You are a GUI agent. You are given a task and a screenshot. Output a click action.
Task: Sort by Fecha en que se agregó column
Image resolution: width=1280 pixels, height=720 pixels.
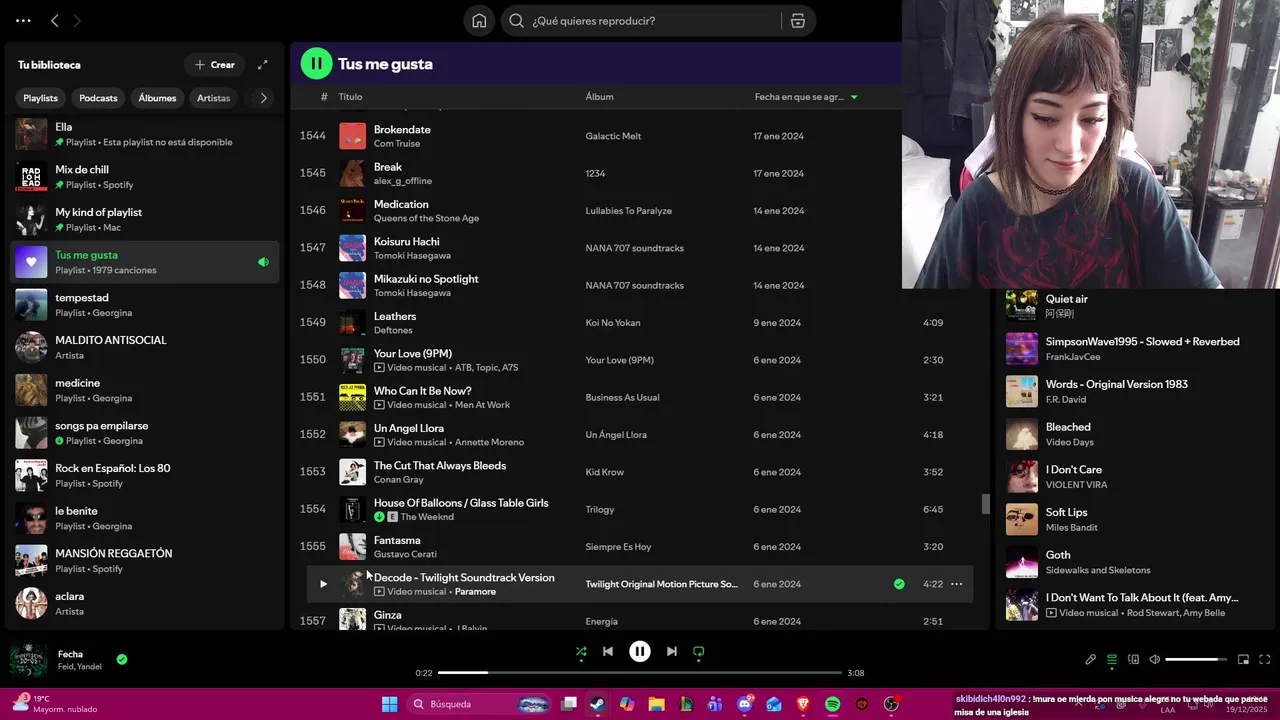806,97
